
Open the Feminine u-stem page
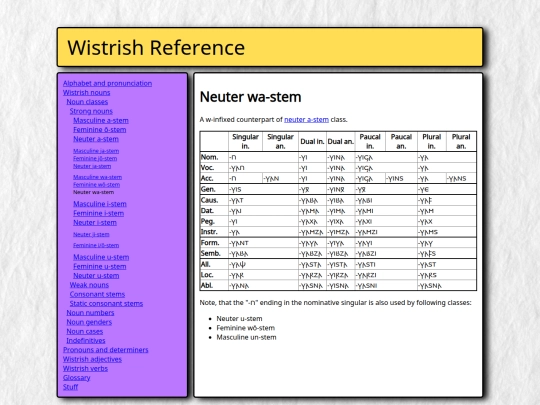pyautogui.click(x=100, y=267)
